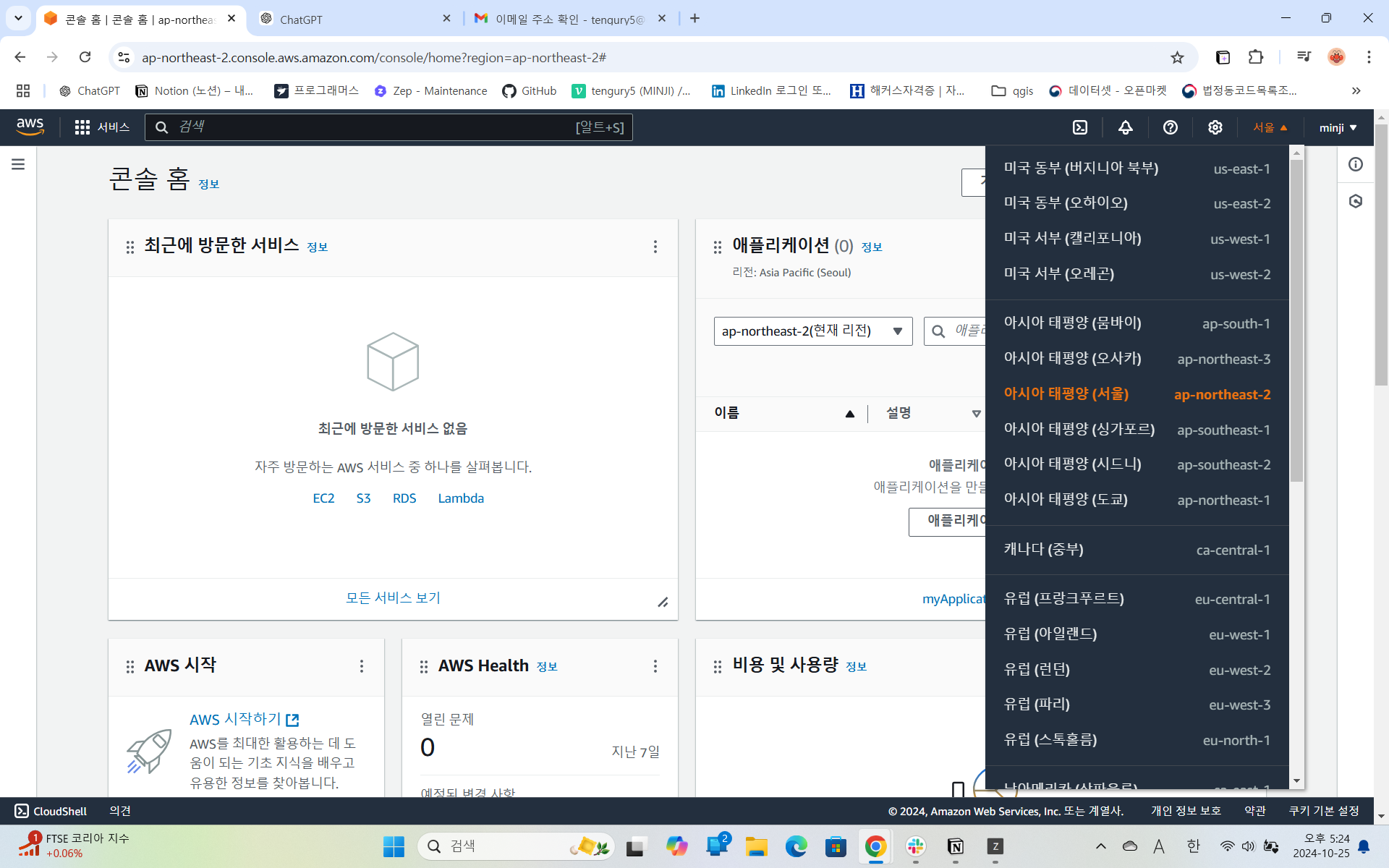Open File Explorer from the taskbar

[757, 846]
